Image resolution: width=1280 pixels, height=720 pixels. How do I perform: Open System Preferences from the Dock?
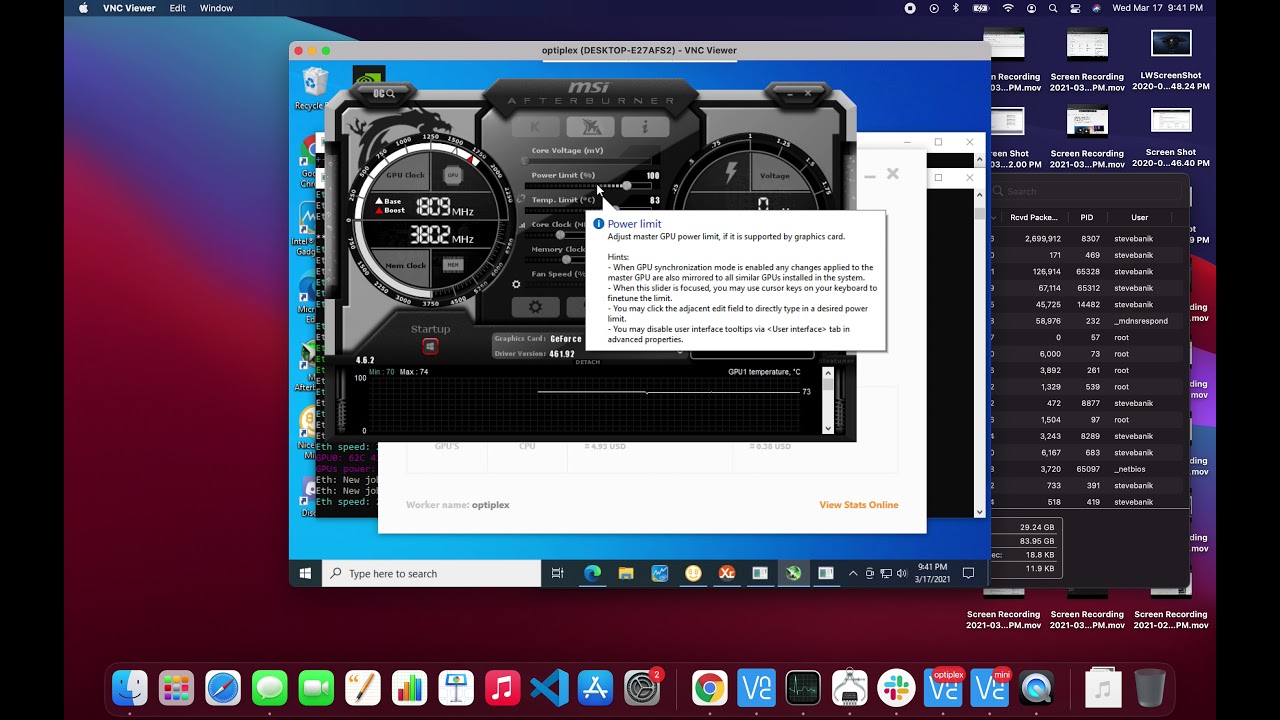click(x=642, y=688)
